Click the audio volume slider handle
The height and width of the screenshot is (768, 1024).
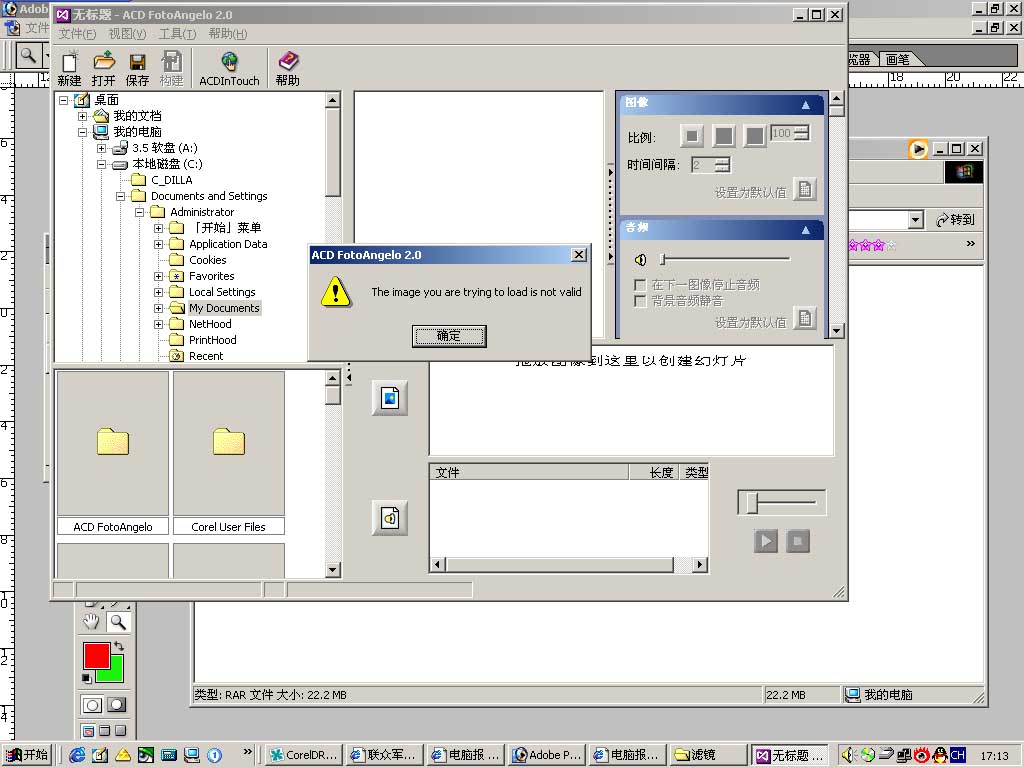(x=662, y=260)
